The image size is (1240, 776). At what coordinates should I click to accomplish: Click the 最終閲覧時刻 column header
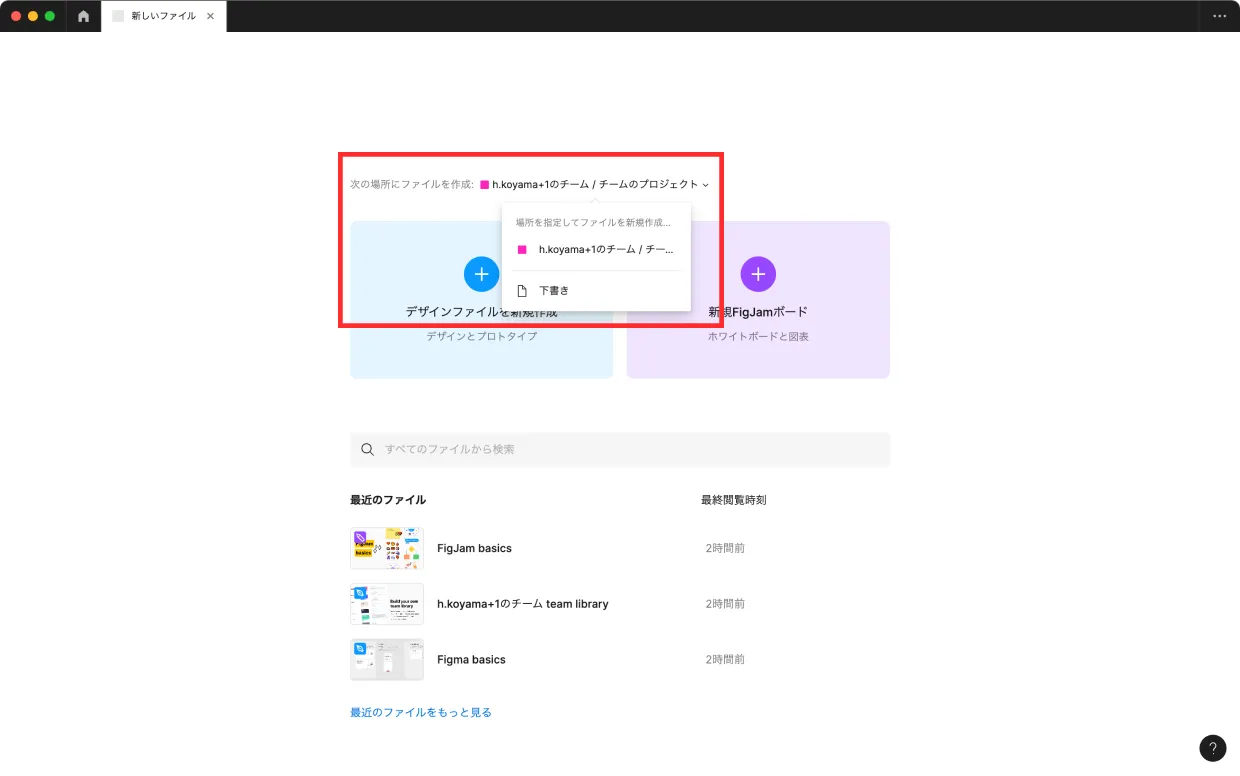click(x=734, y=500)
